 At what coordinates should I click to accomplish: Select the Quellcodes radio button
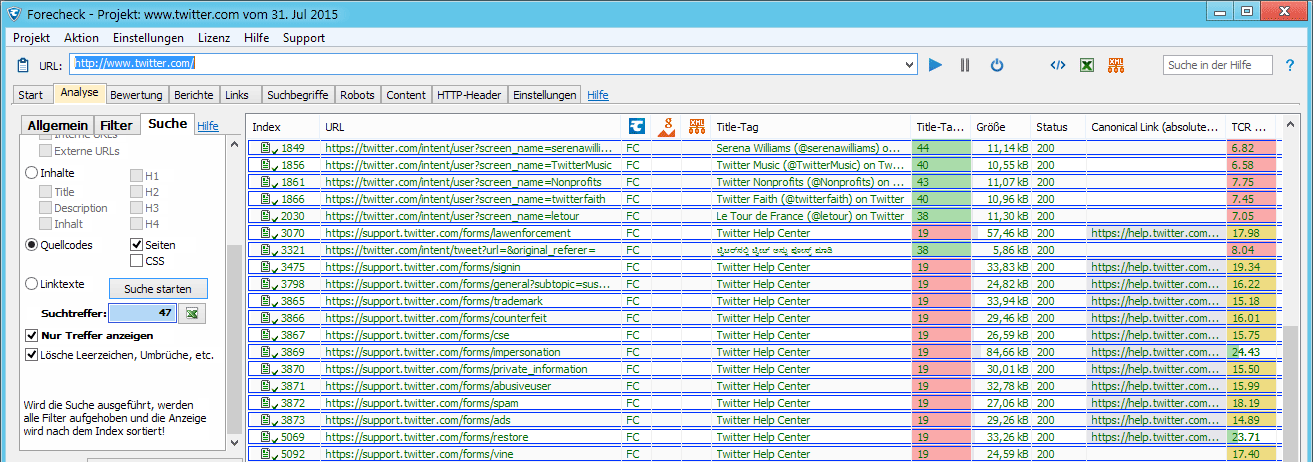tap(32, 245)
